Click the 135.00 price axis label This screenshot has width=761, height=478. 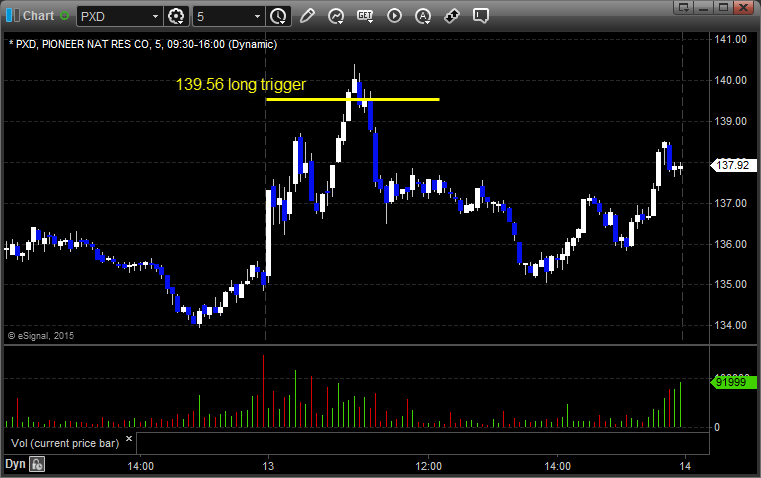point(730,284)
